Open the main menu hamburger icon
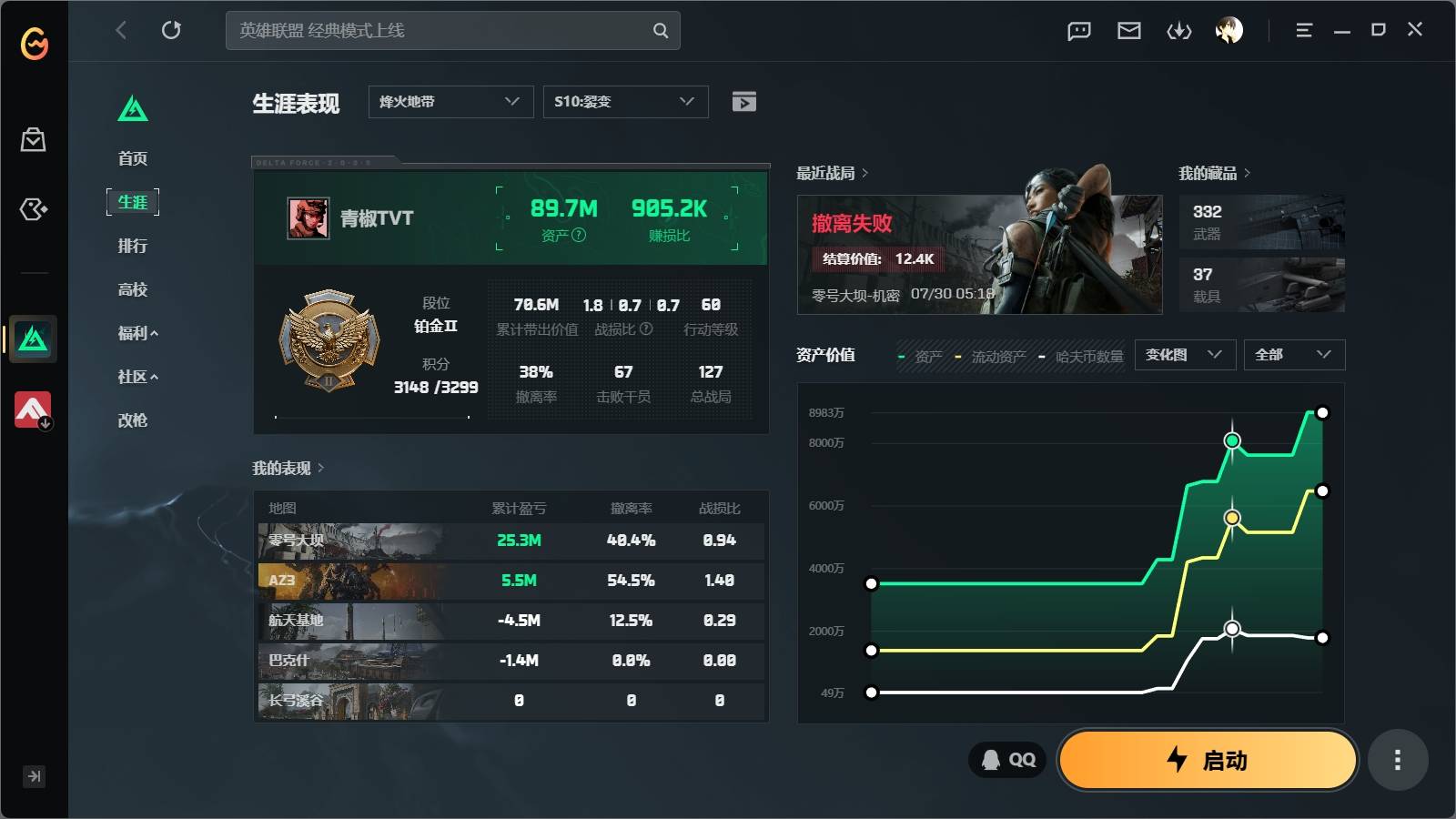This screenshot has width=1456, height=819. 1304,31
